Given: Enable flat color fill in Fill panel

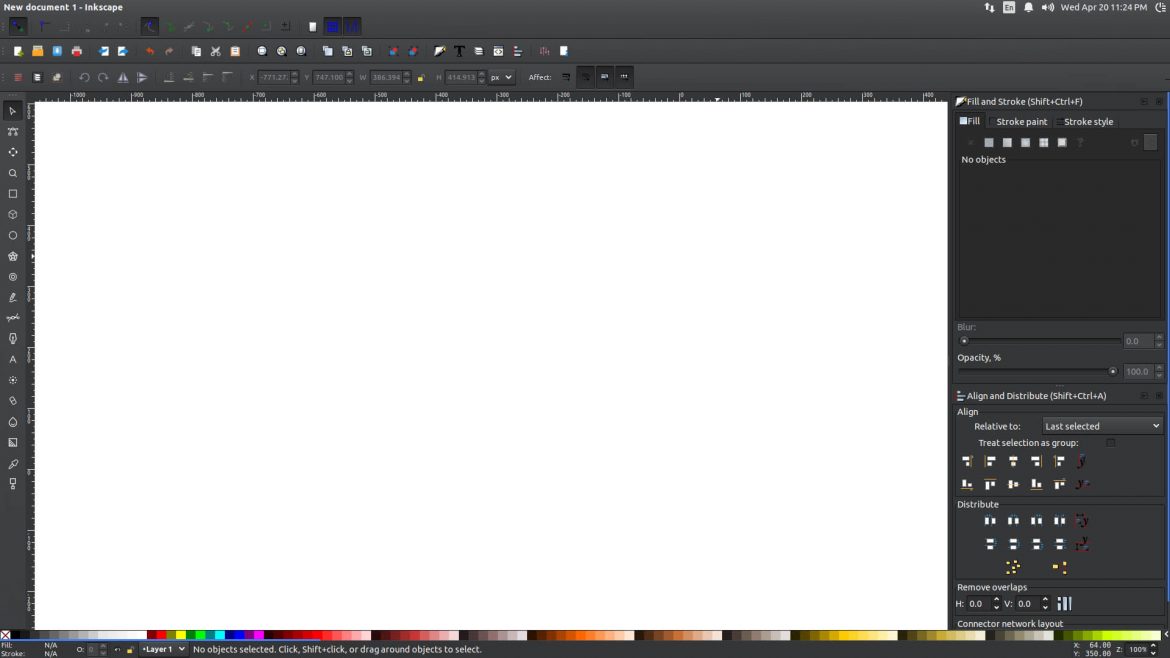Looking at the screenshot, I should [x=989, y=142].
